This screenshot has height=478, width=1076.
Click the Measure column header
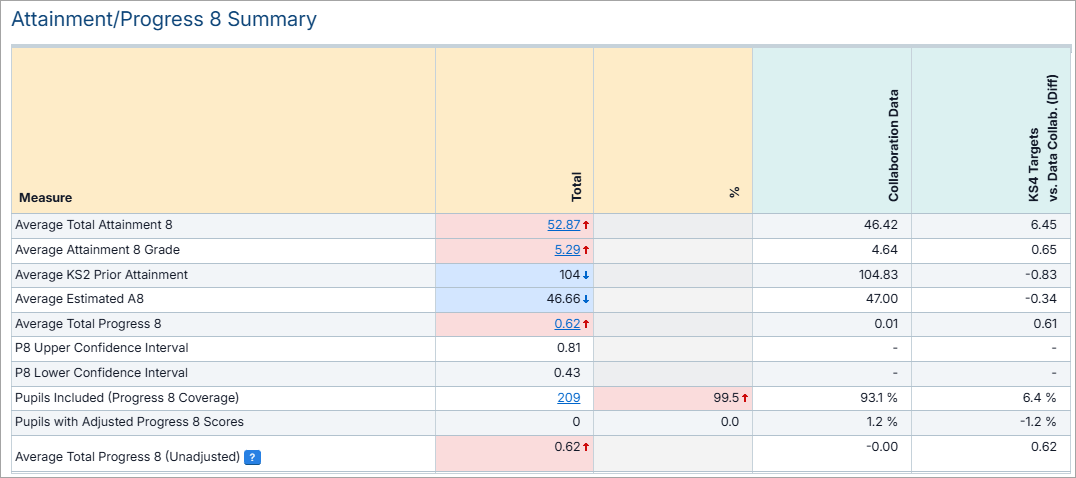[x=45, y=198]
